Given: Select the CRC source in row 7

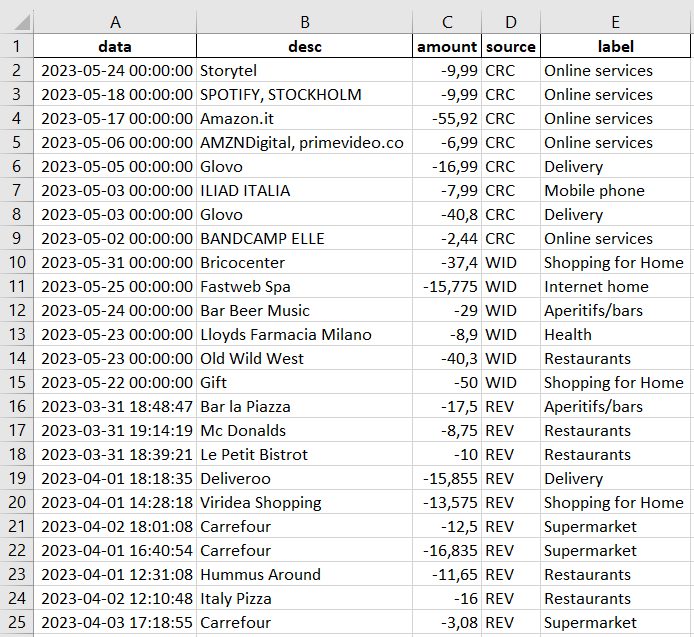Looking at the screenshot, I should tap(511, 190).
